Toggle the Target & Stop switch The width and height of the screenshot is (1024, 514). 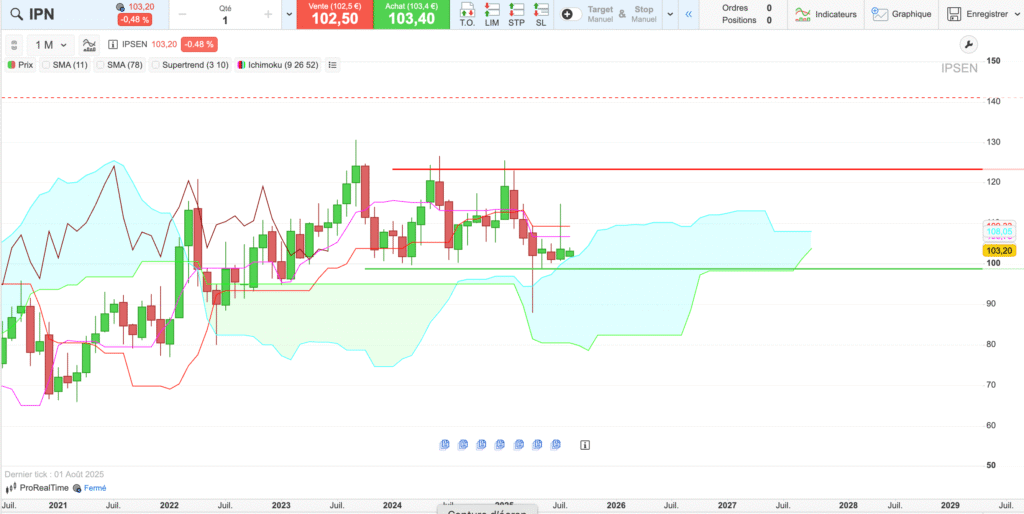pos(569,14)
